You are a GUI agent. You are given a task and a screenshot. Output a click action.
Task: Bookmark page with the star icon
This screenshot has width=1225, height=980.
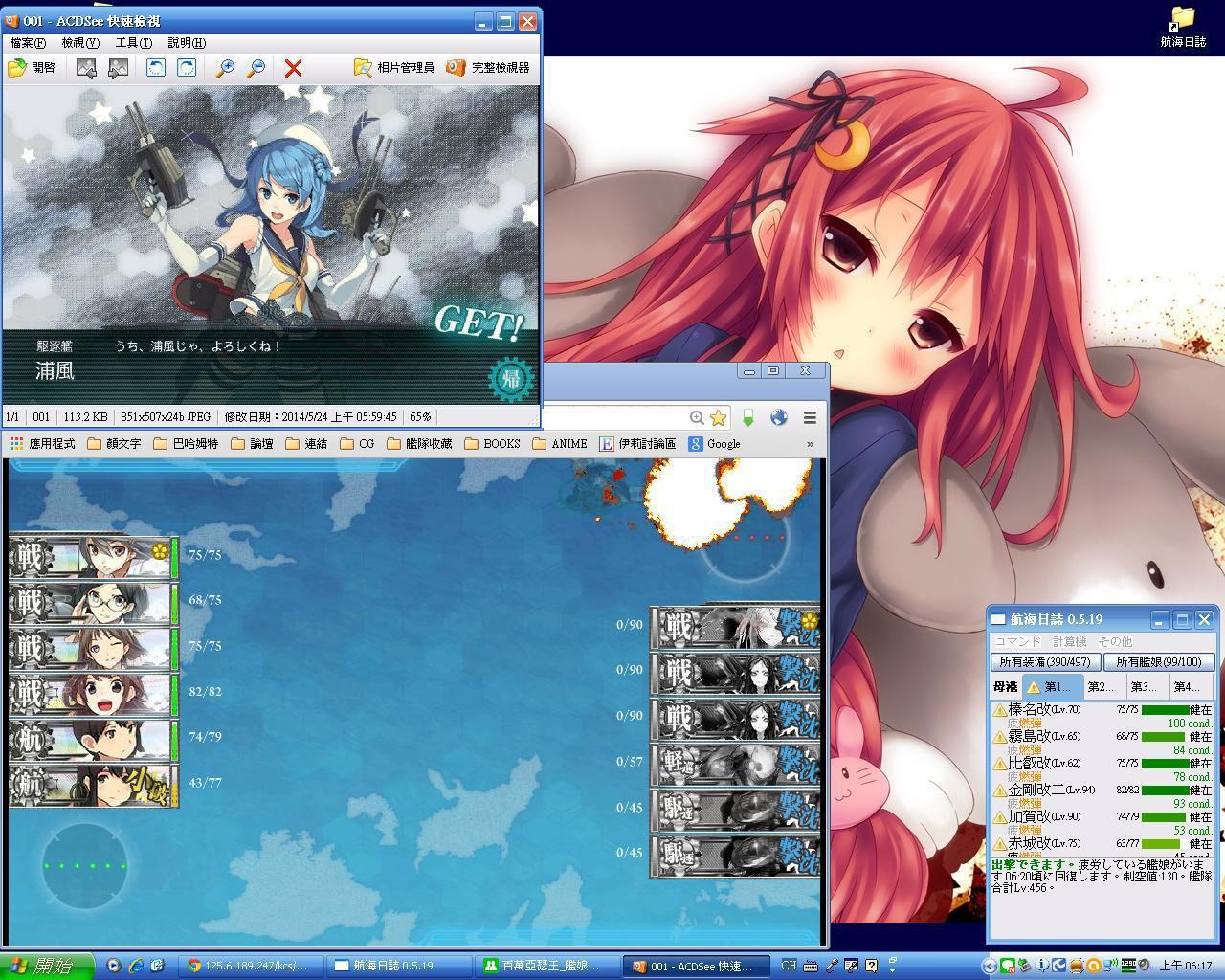718,417
